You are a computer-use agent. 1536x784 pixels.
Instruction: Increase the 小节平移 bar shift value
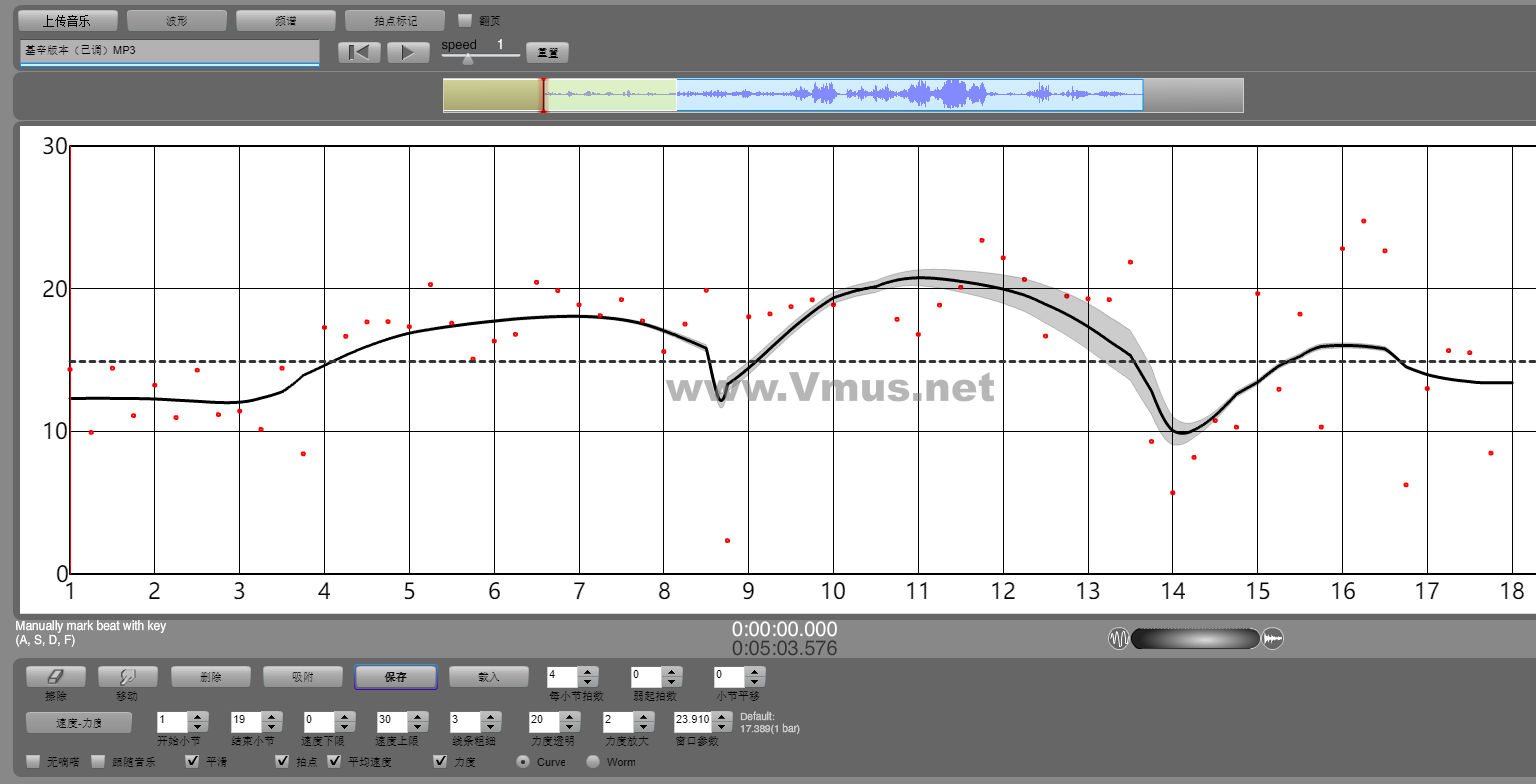(x=756, y=672)
